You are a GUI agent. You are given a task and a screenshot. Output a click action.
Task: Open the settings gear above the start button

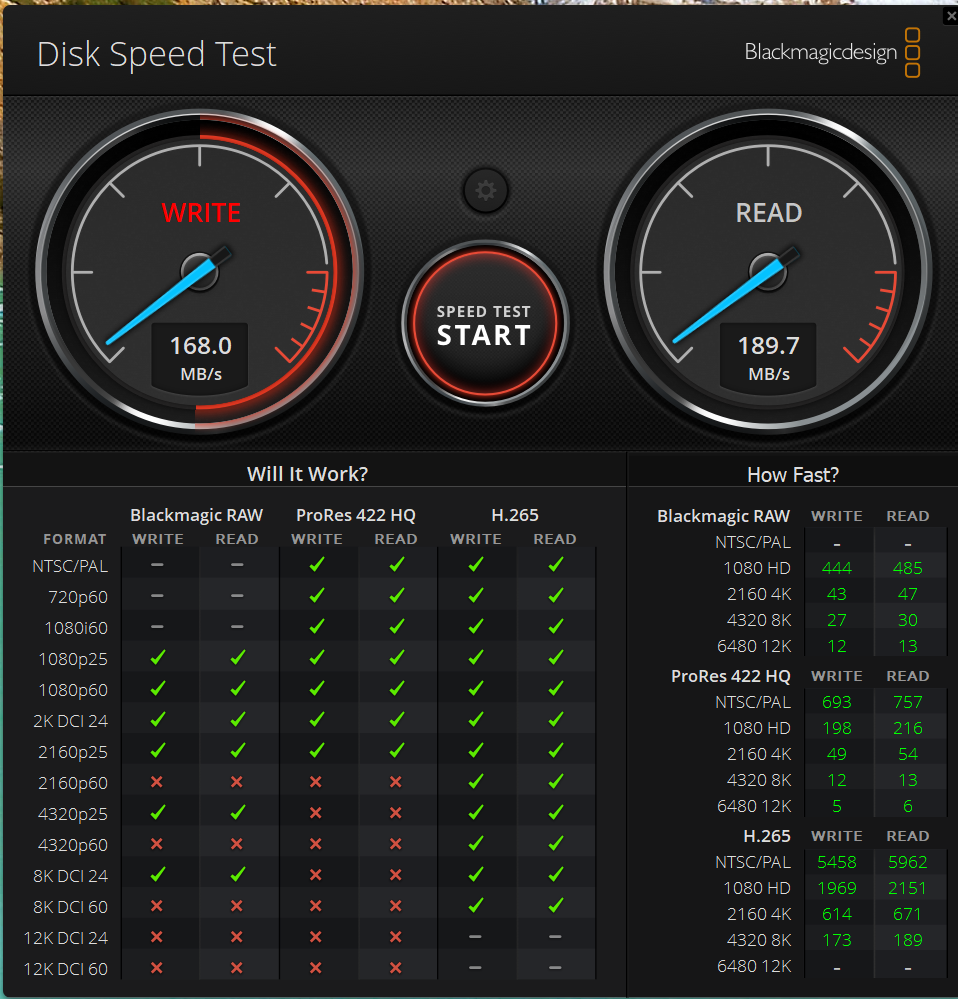485,190
